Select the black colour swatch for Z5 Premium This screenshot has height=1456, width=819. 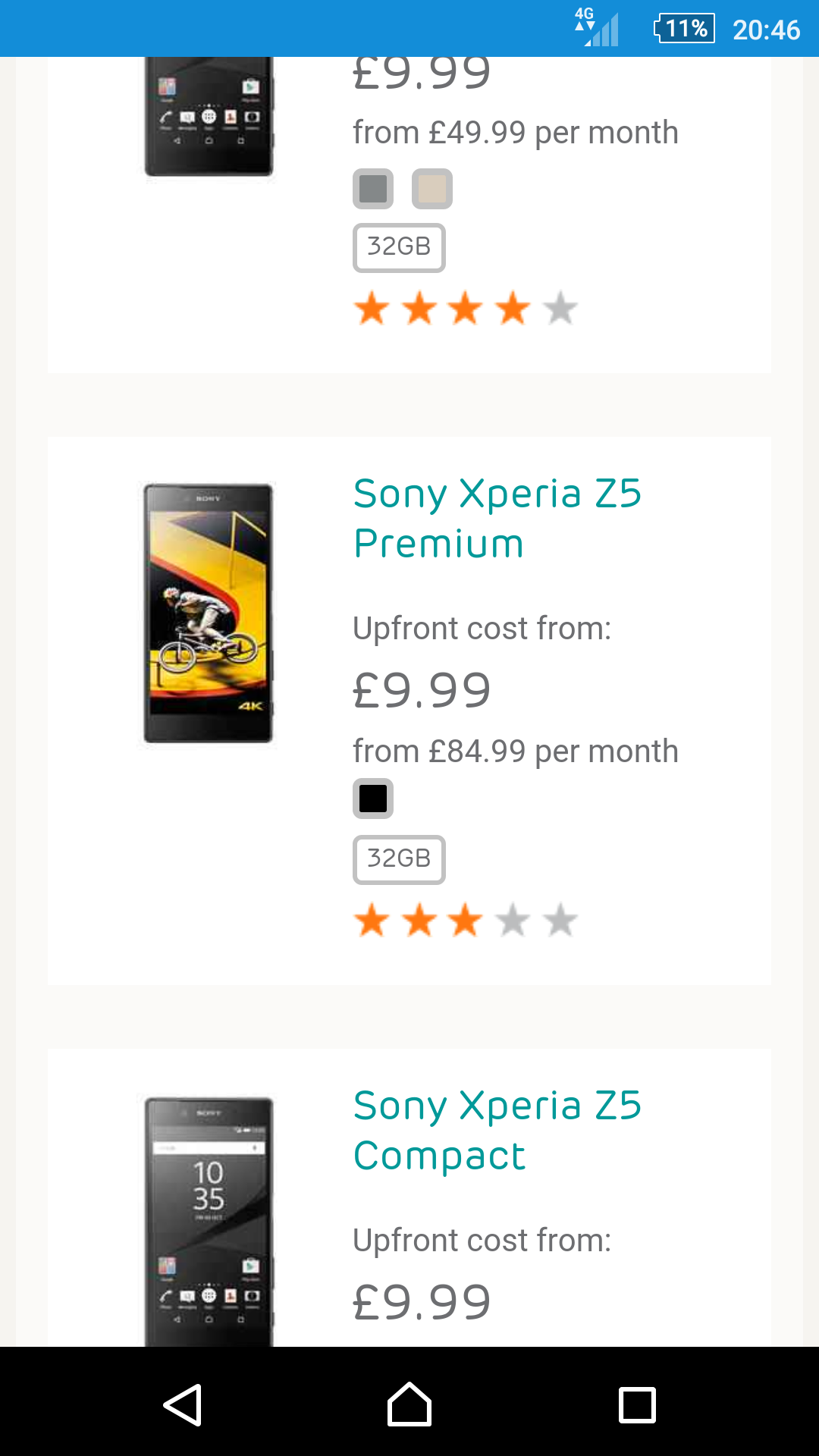point(373,799)
